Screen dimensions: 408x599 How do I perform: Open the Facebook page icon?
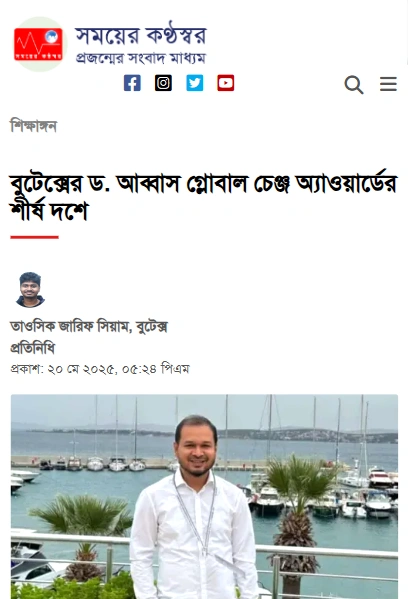132,83
